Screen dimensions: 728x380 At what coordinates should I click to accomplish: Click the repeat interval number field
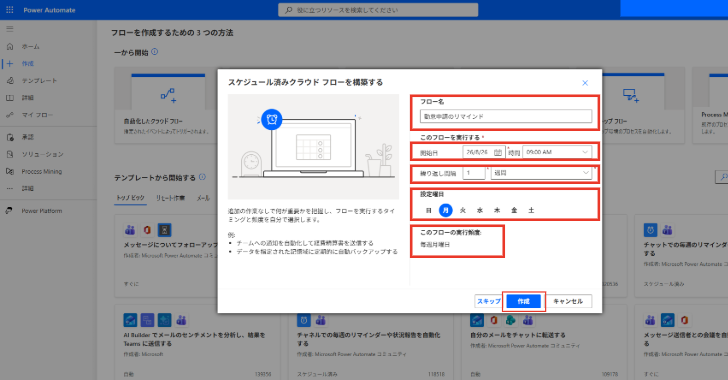[474, 173]
